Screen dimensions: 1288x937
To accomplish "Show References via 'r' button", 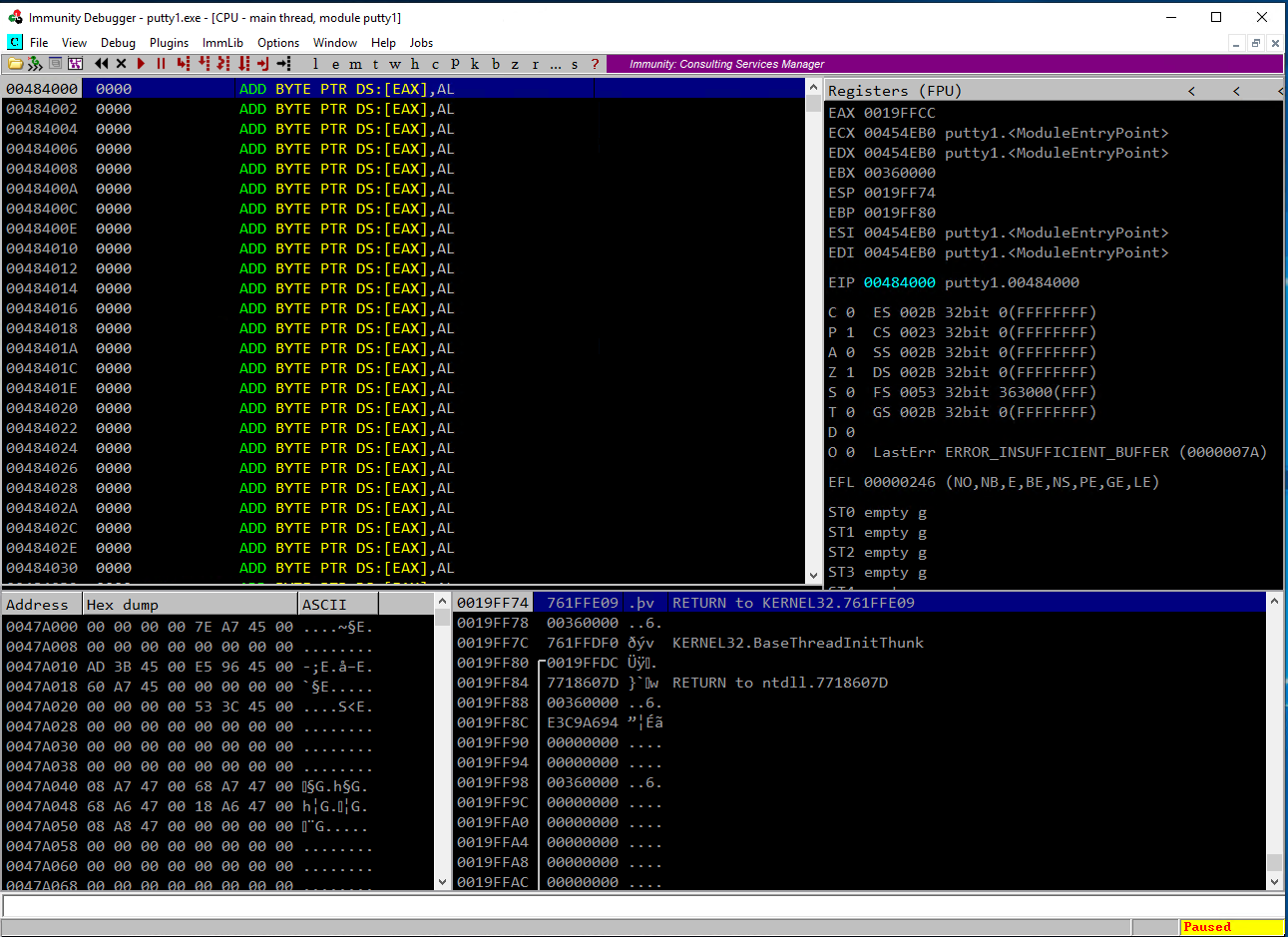I will (535, 64).
